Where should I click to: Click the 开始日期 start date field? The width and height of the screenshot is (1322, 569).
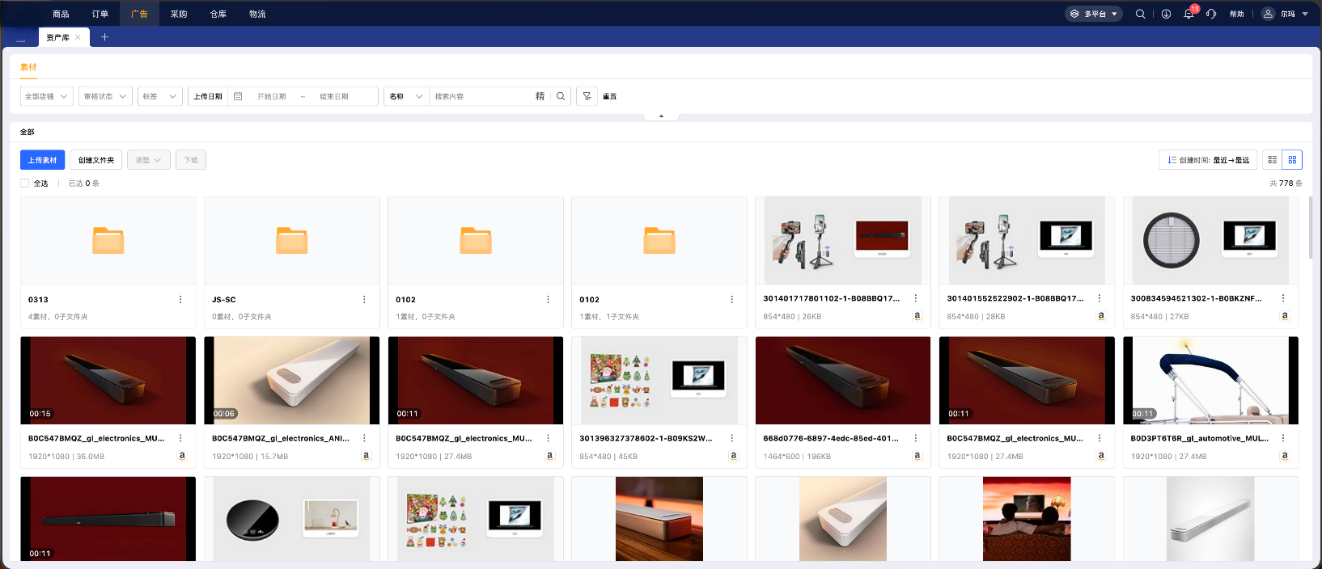coord(272,96)
